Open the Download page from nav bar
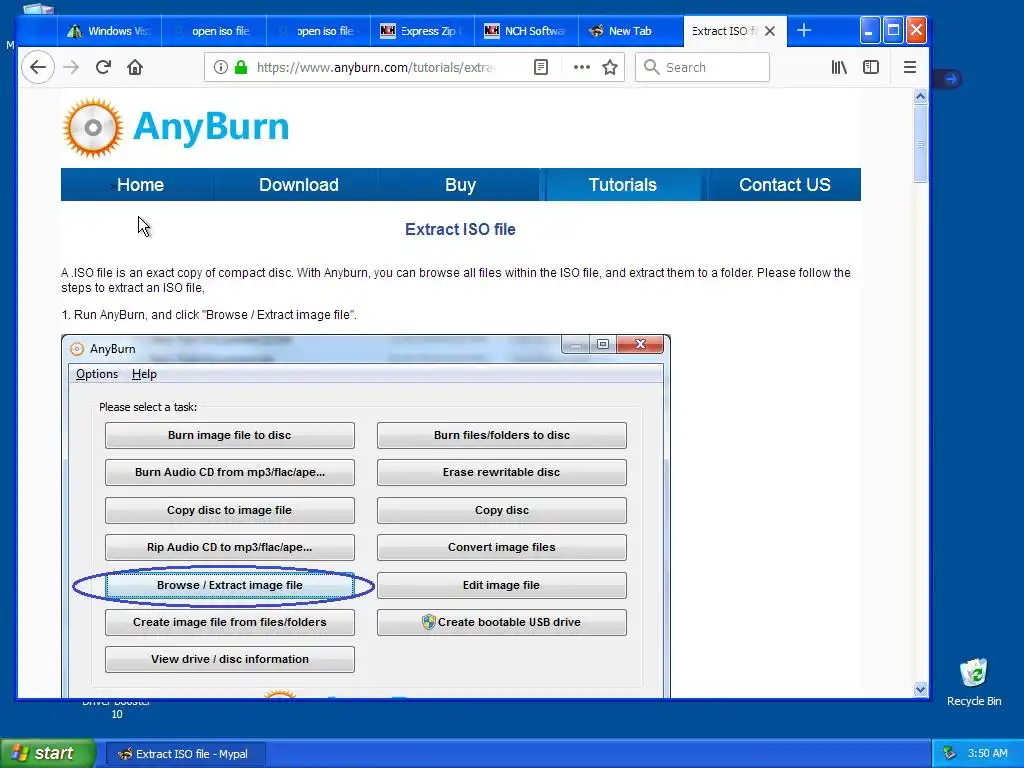The width and height of the screenshot is (1024, 768). (298, 185)
